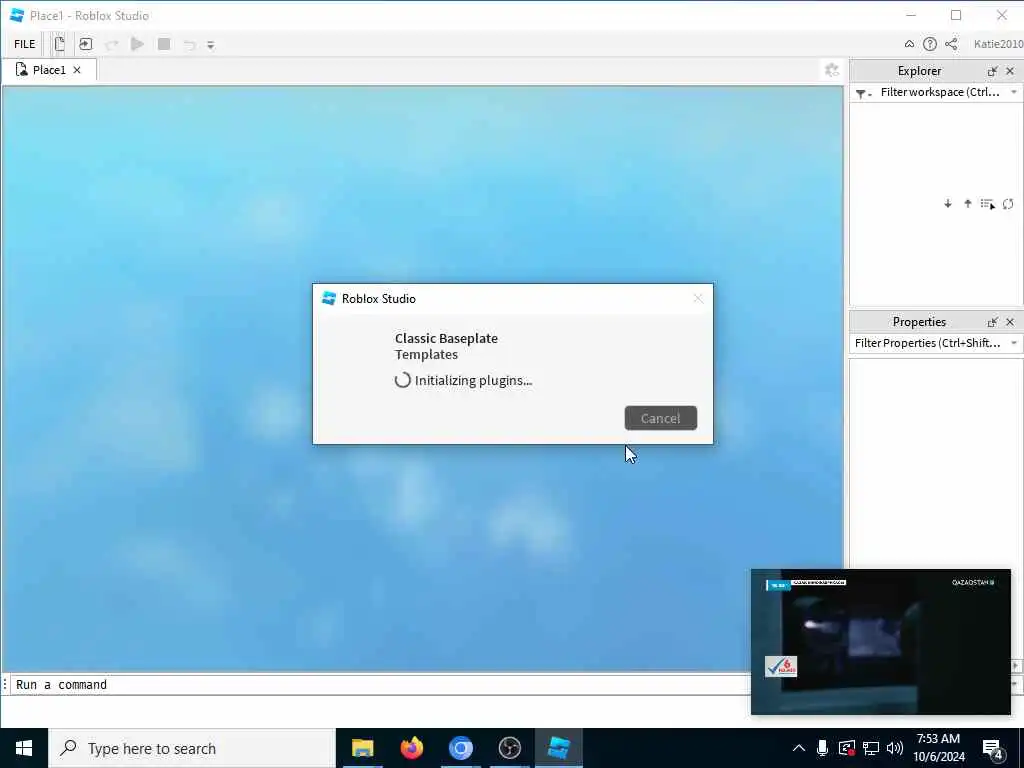
Task: Open the Windows Start menu
Action: click(x=24, y=748)
